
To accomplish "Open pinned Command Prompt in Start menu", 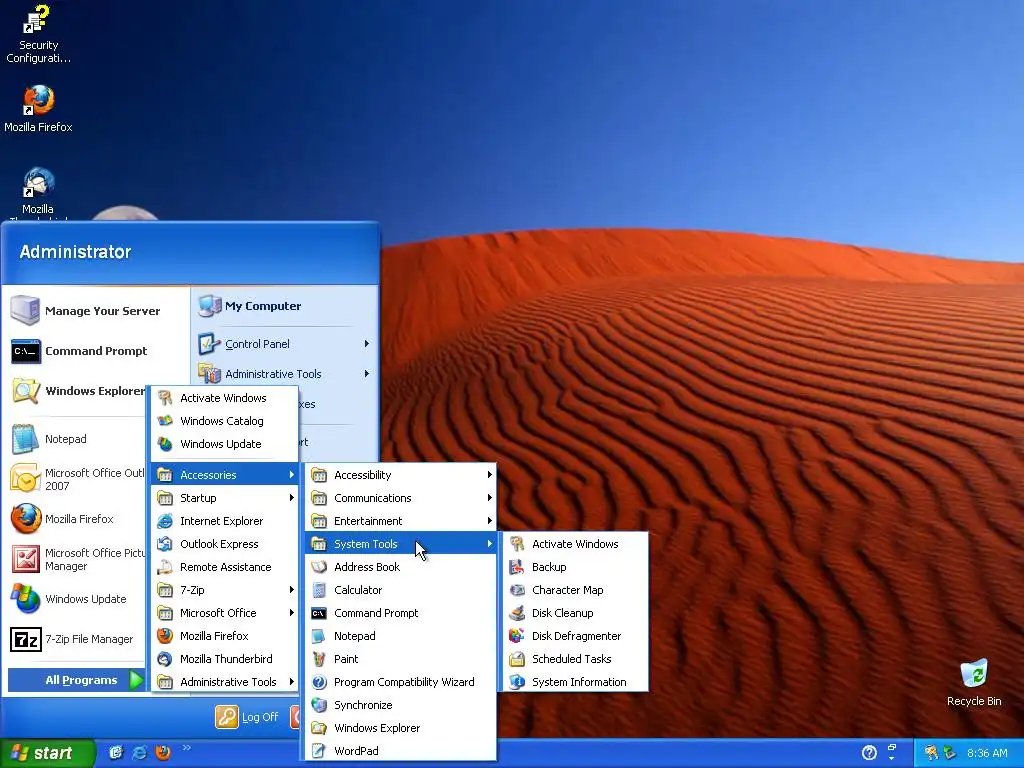I will tap(96, 351).
